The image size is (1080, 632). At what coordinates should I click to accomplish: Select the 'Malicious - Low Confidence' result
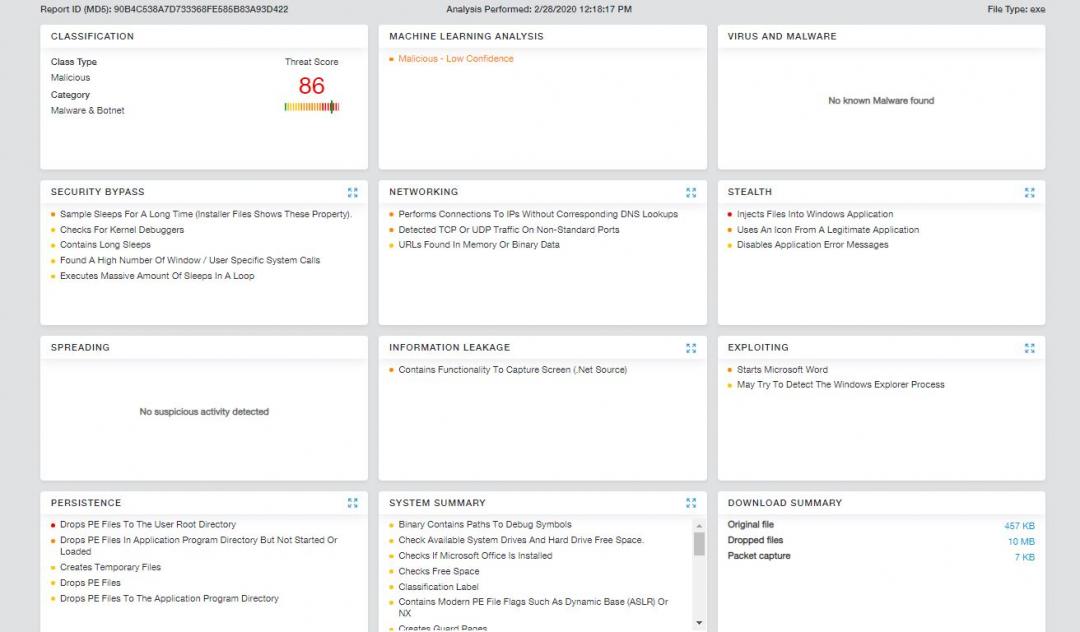click(455, 59)
